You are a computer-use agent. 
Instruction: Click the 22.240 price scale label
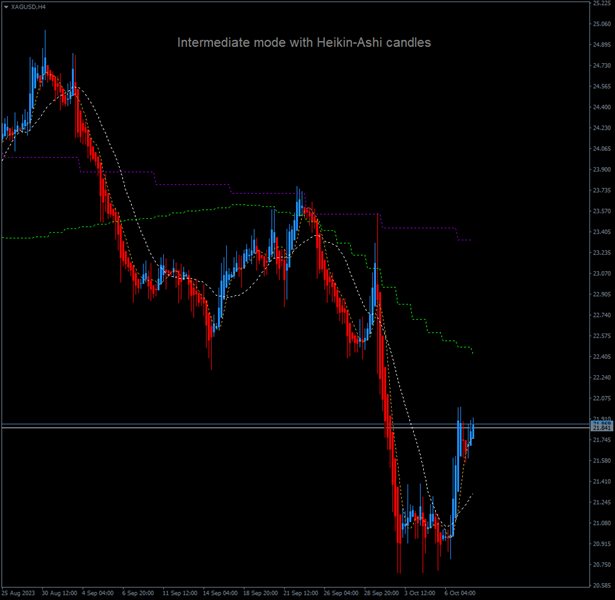(x=602, y=377)
